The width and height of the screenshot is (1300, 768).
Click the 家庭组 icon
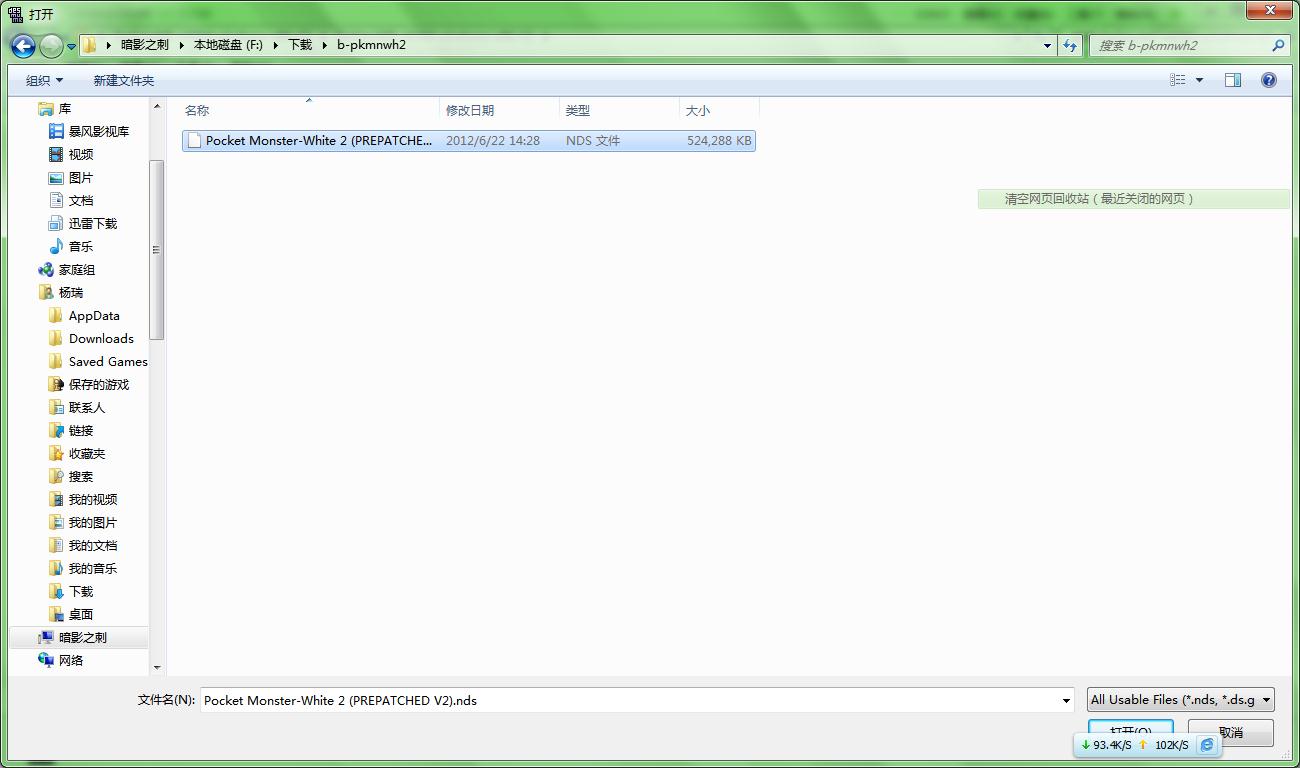(45, 269)
